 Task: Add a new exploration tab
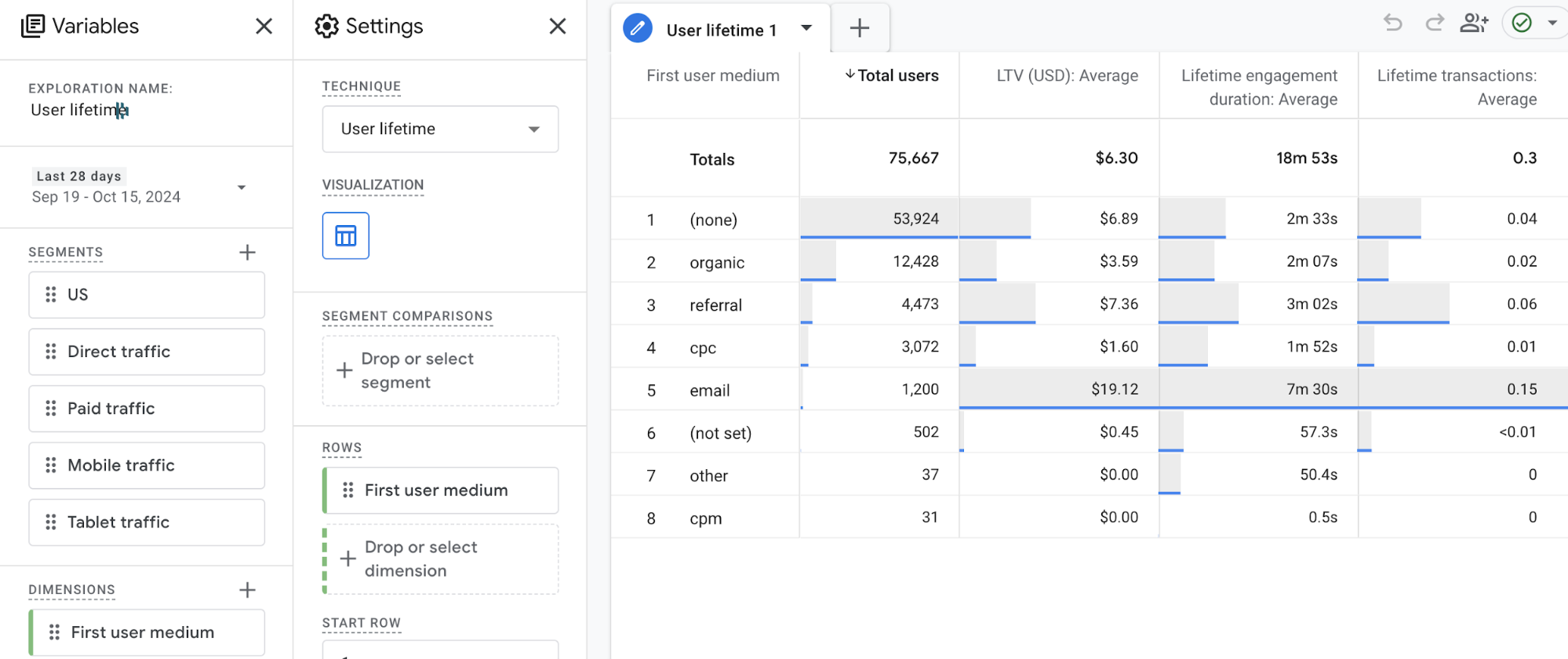[x=860, y=29]
